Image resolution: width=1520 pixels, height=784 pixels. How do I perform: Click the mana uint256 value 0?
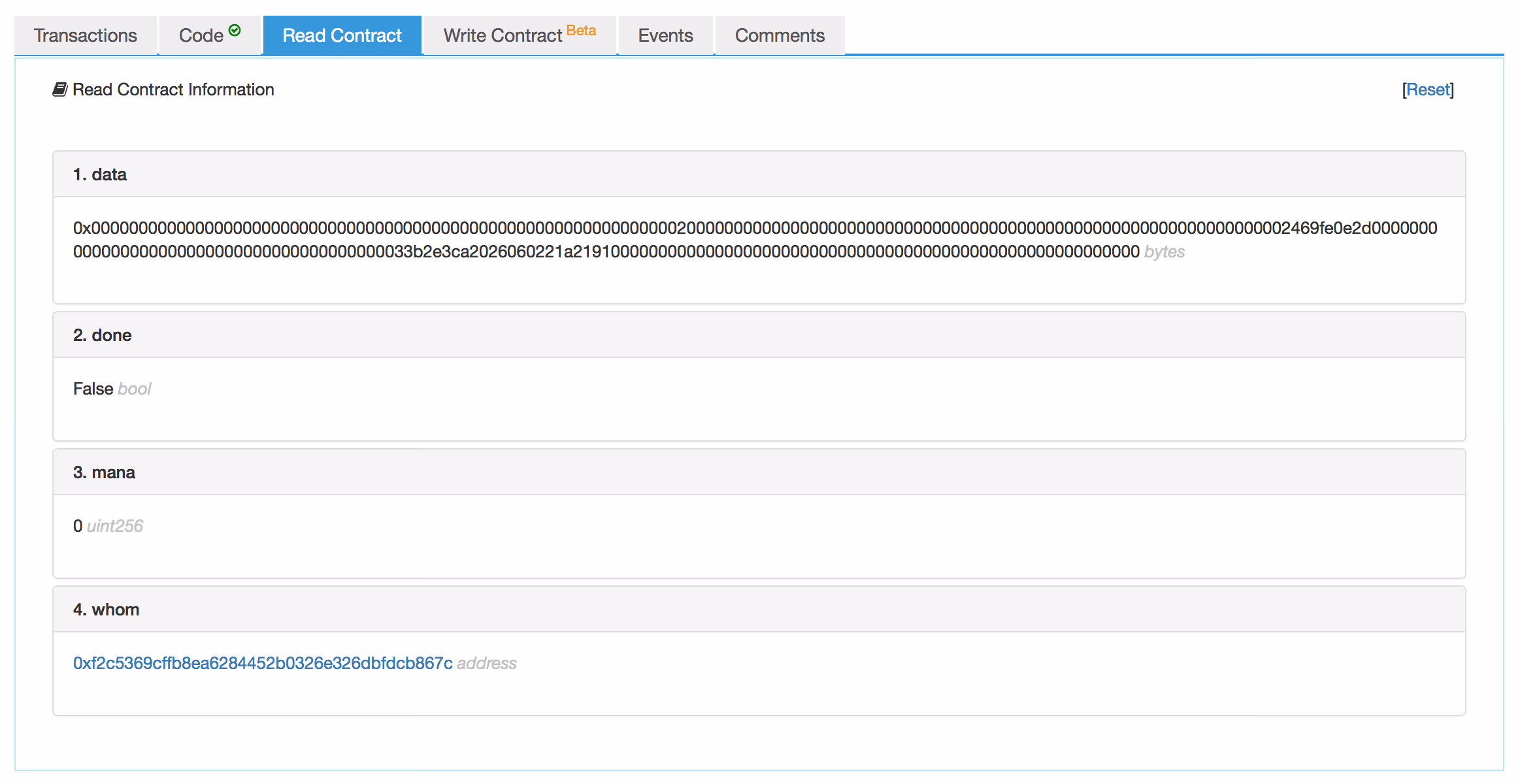click(78, 526)
